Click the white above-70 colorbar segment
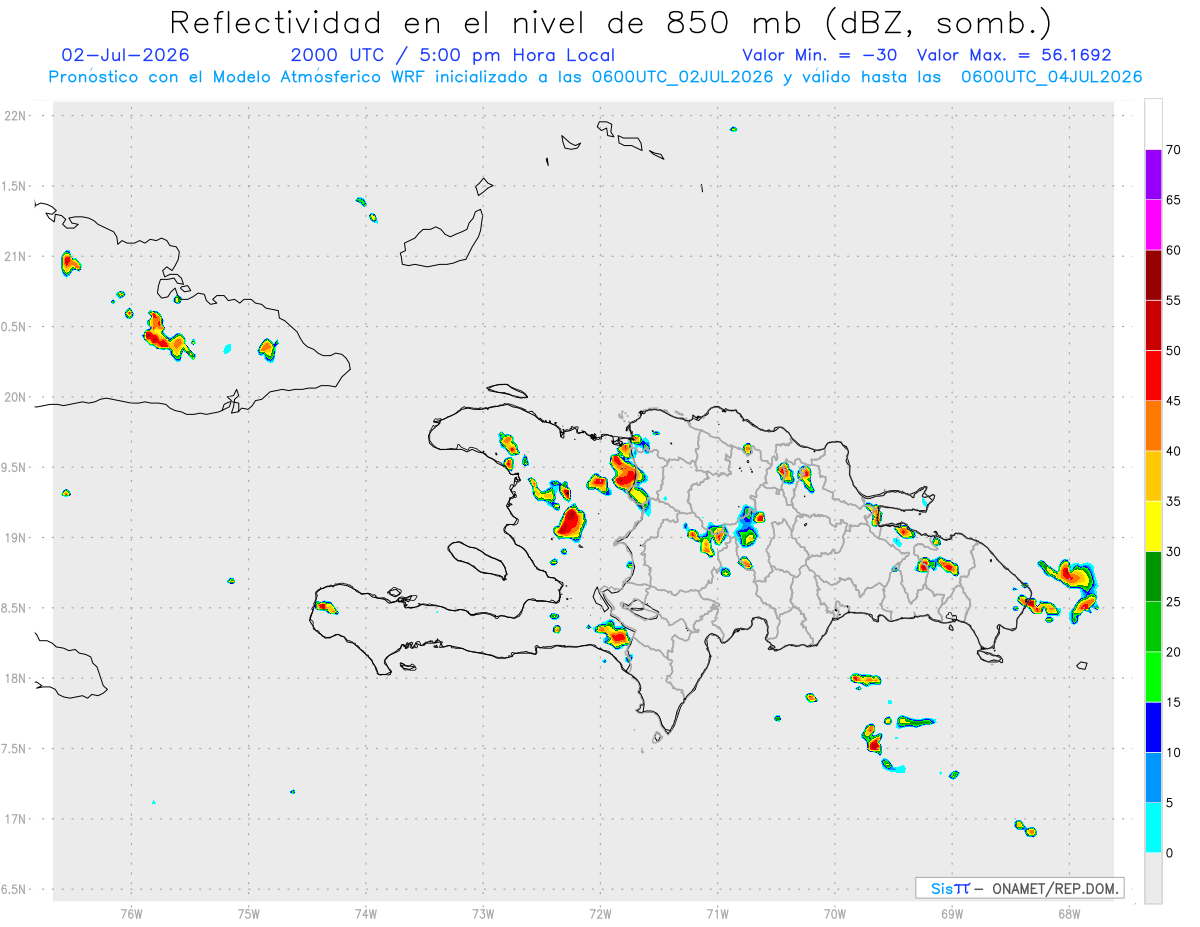The width and height of the screenshot is (1200, 927). [1153, 124]
